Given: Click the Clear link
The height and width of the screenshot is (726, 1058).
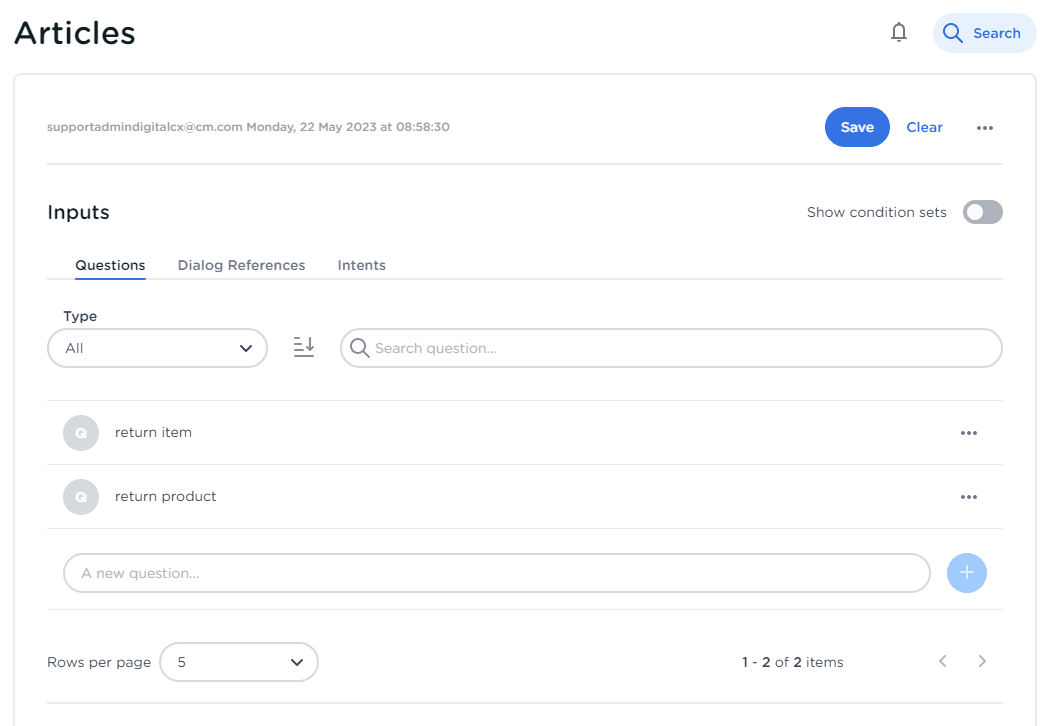Looking at the screenshot, I should tap(924, 127).
